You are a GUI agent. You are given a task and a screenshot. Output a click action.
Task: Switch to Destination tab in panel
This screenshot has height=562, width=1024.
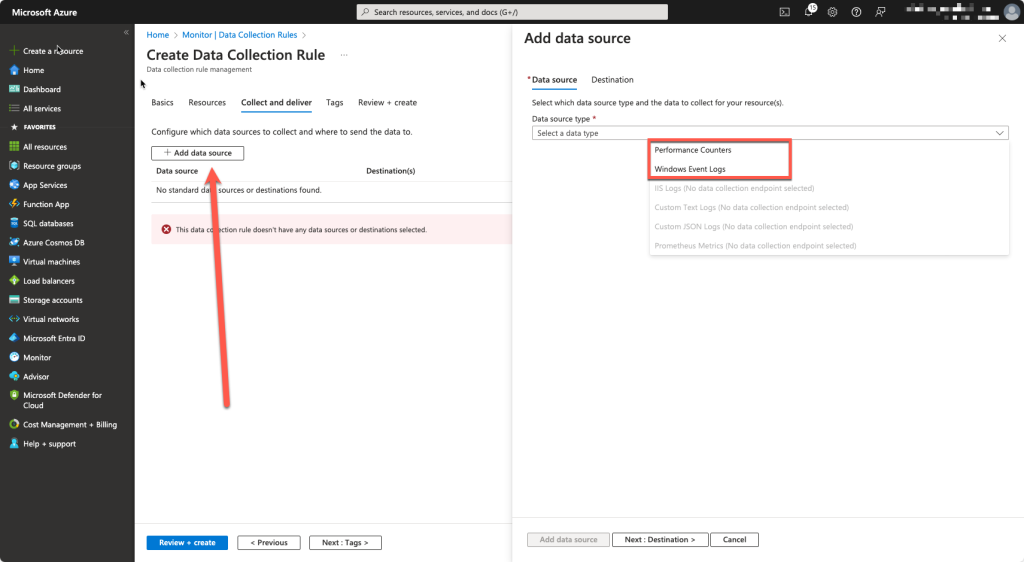point(612,80)
